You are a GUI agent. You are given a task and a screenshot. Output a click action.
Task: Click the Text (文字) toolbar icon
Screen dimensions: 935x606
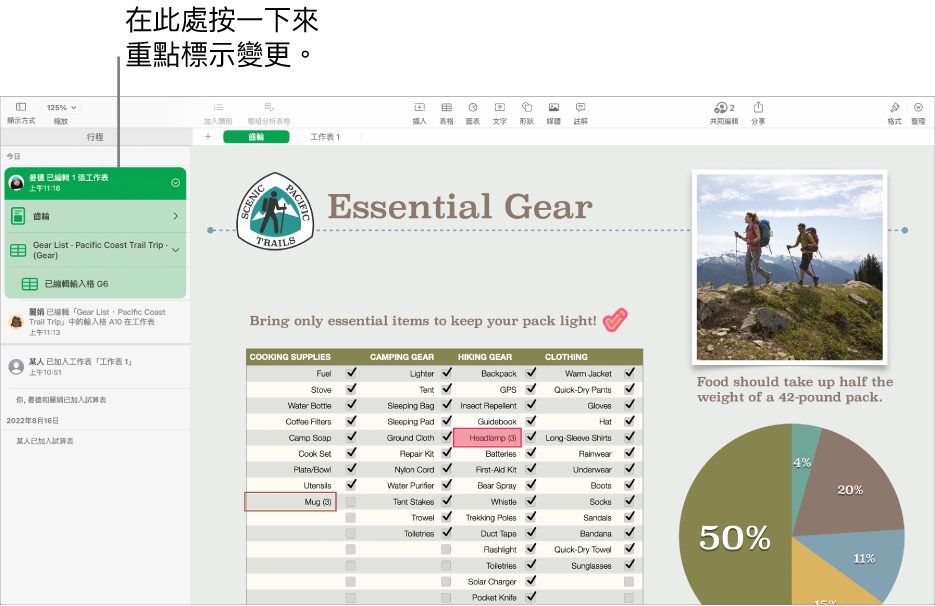(500, 107)
